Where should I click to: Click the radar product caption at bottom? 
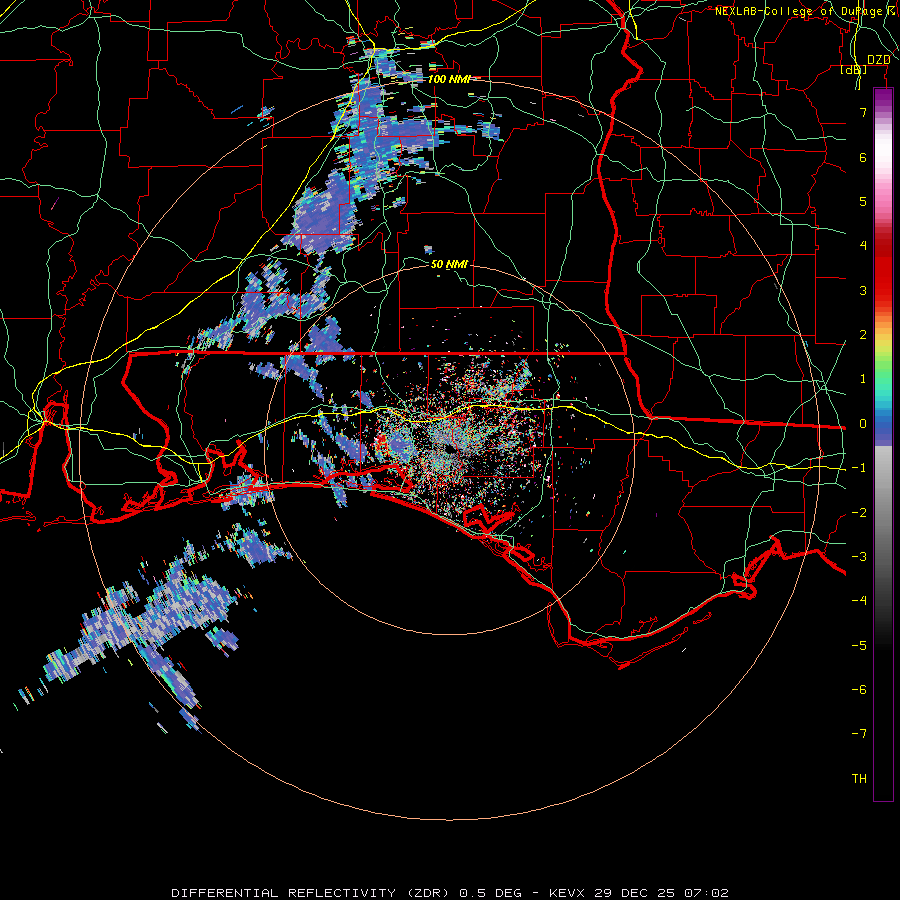point(450,893)
